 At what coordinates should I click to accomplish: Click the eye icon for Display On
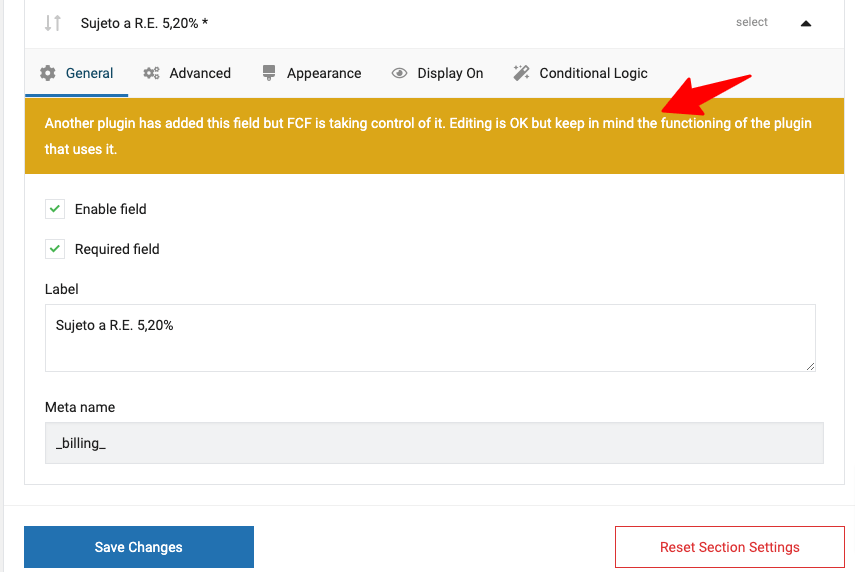click(399, 73)
